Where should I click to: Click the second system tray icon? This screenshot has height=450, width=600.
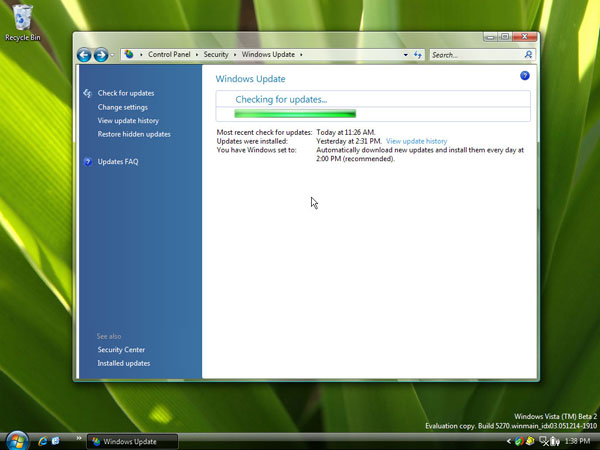click(530, 441)
